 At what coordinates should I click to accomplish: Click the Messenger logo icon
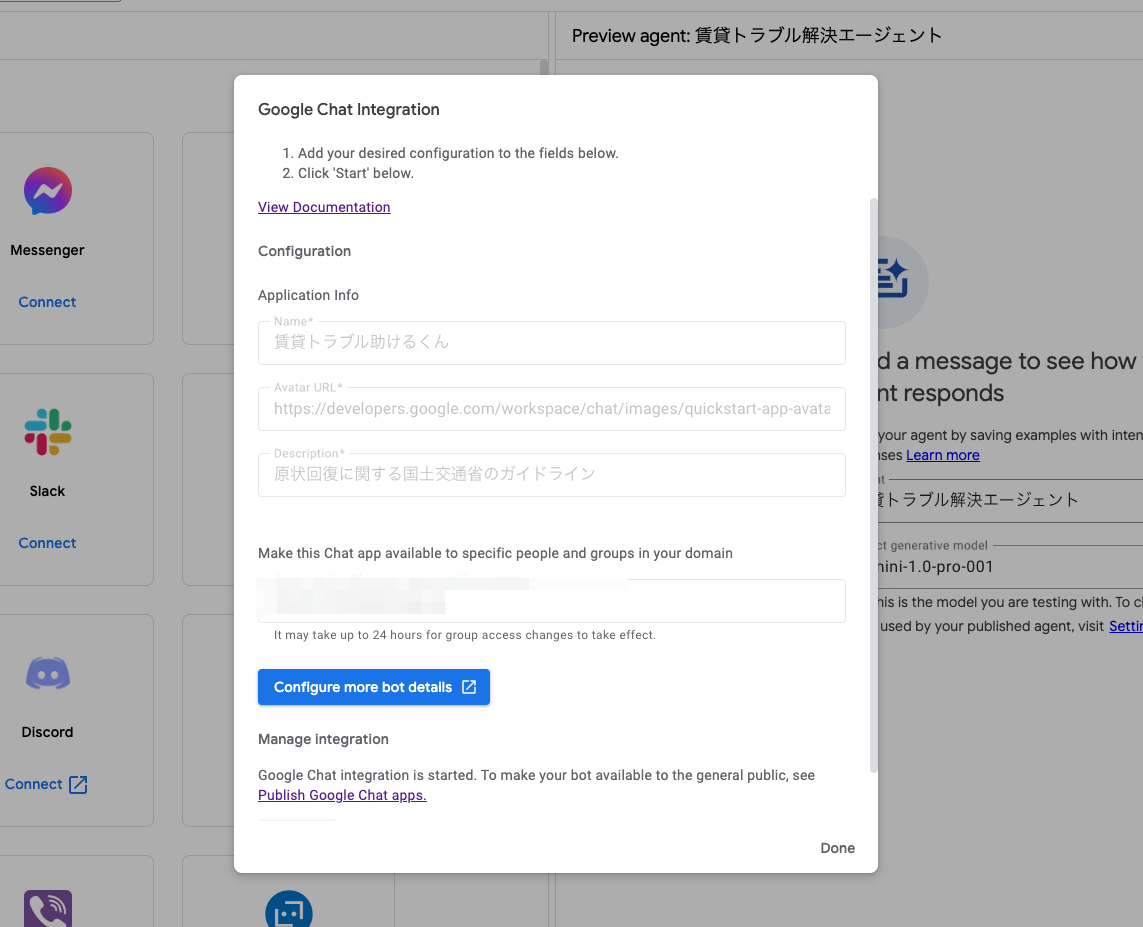(47, 191)
